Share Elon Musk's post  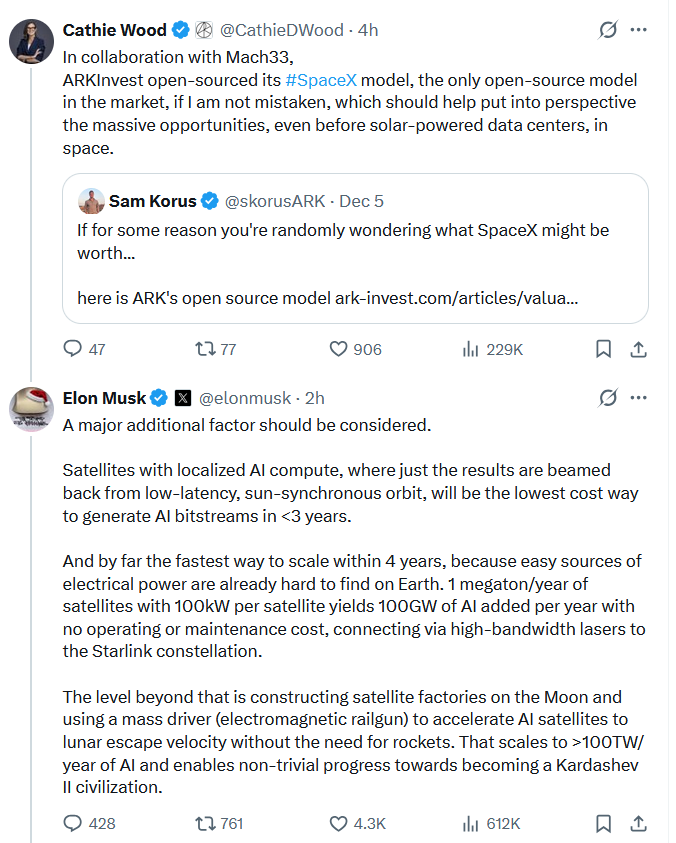pos(637,823)
